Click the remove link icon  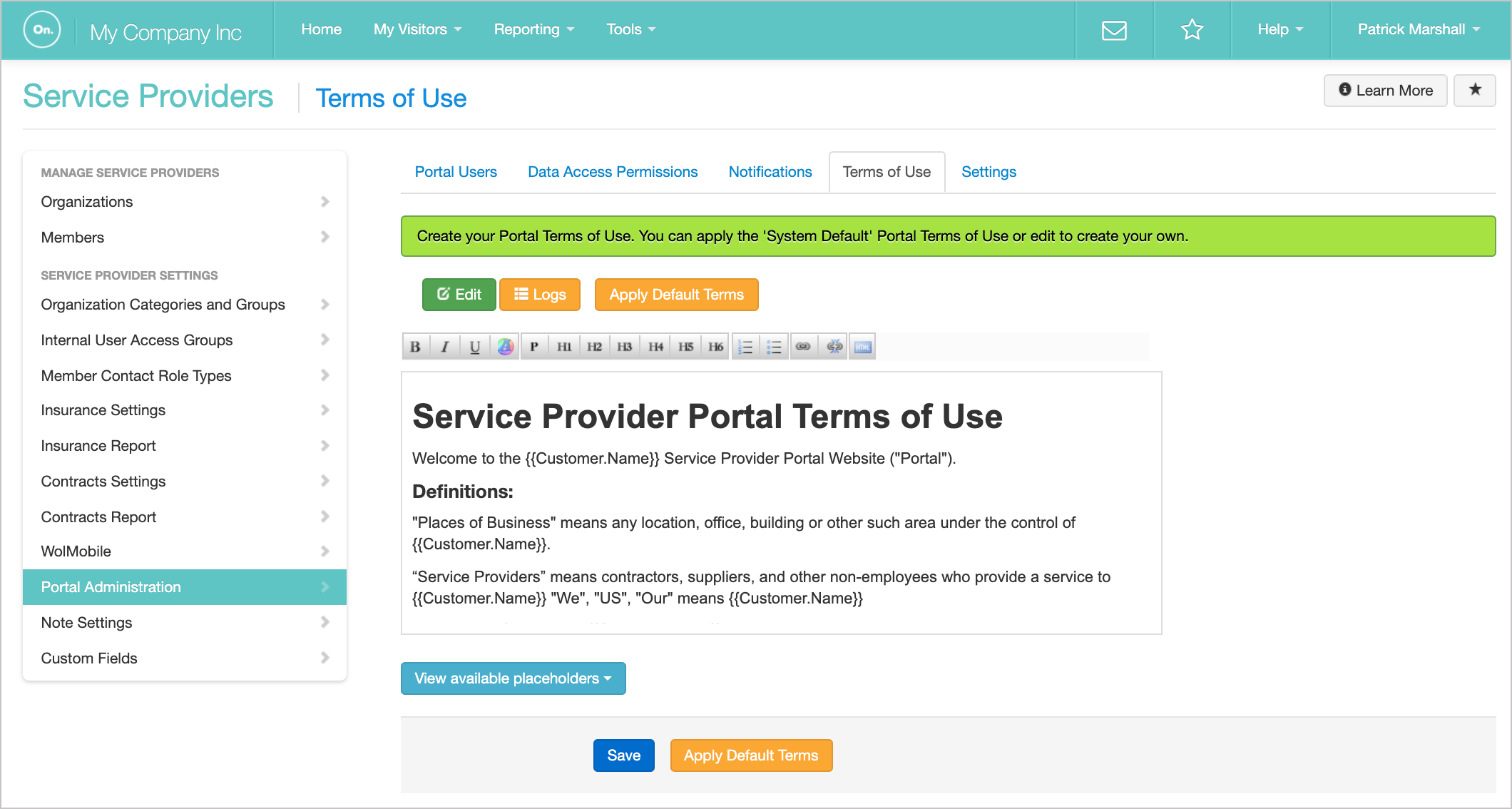coord(834,347)
